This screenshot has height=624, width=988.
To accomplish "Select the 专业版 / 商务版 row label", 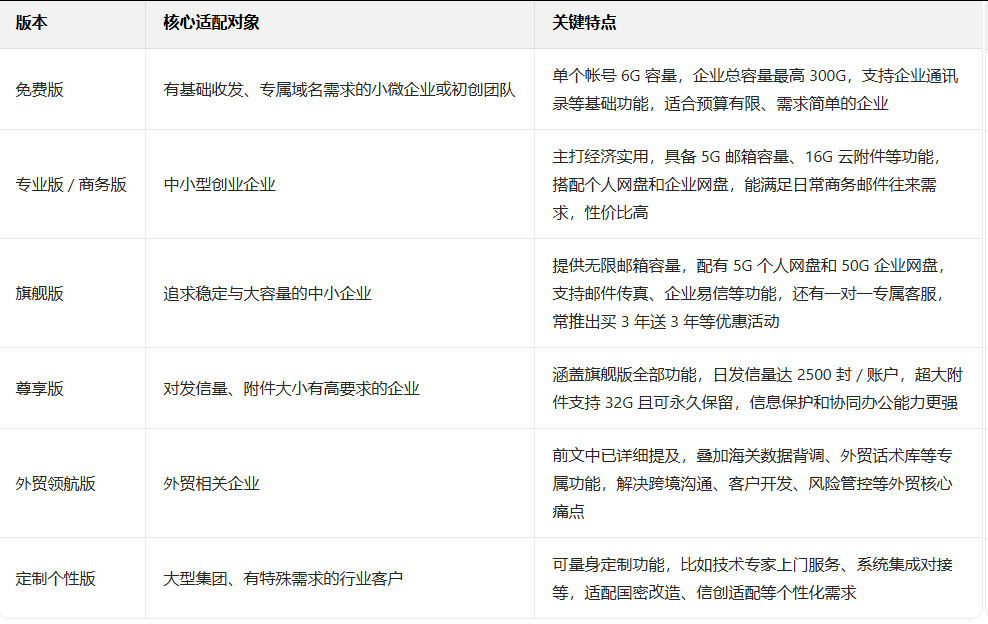I will click(x=64, y=184).
